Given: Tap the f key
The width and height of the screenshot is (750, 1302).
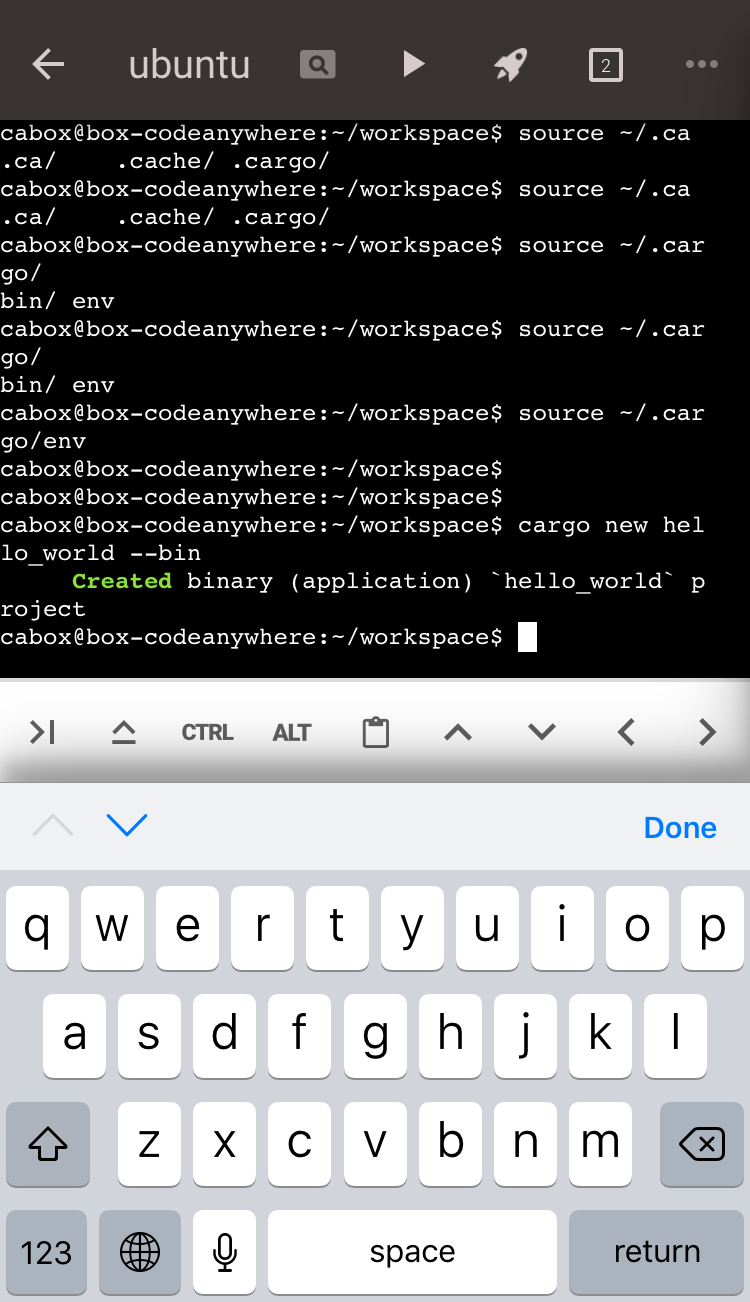Looking at the screenshot, I should [x=300, y=1035].
